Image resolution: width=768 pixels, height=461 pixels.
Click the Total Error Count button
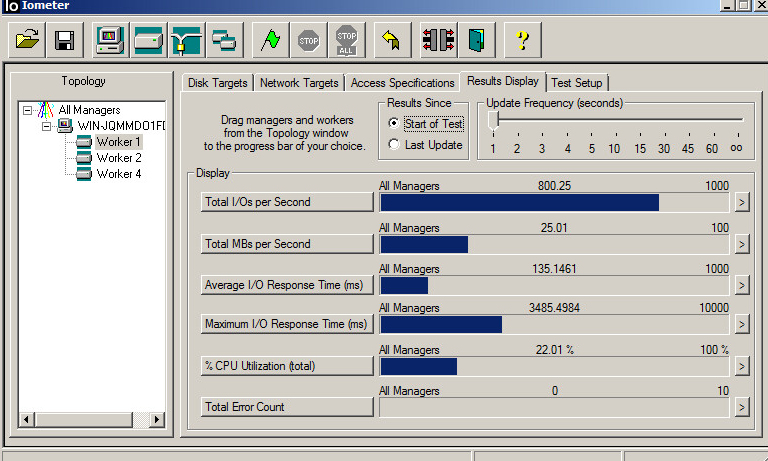click(x=287, y=407)
